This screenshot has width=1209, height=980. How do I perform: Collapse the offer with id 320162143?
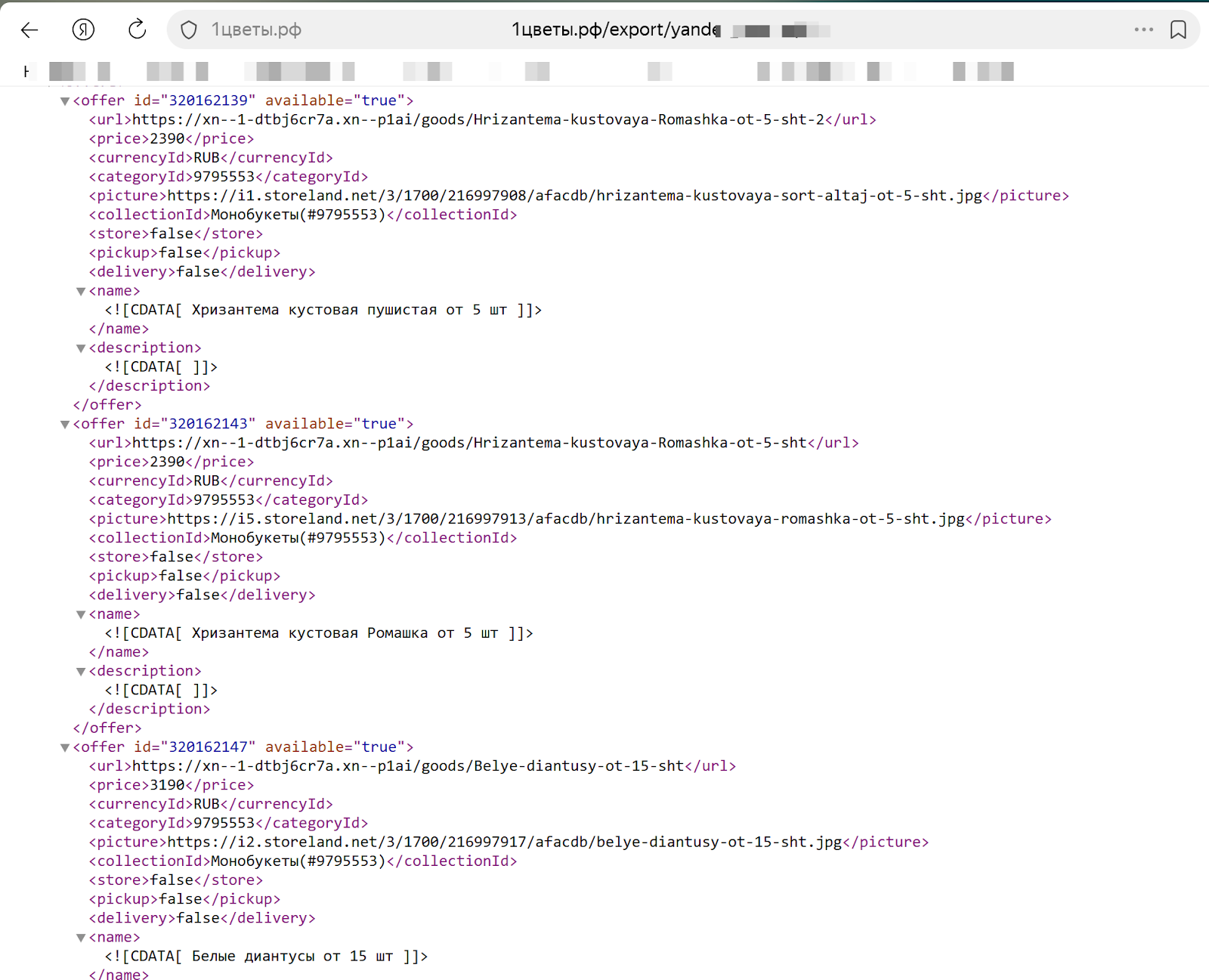[65, 425]
